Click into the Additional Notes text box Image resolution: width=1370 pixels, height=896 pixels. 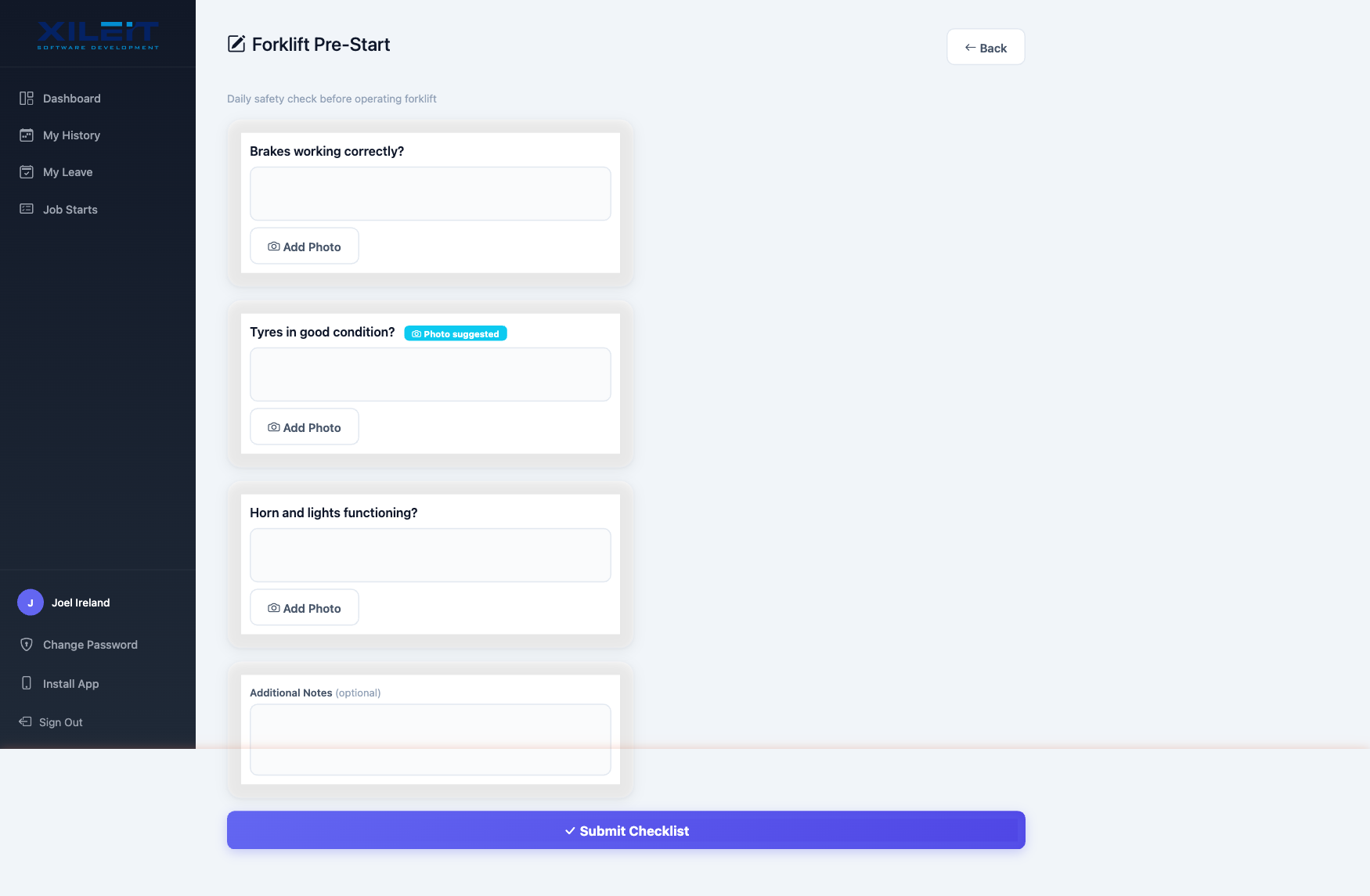pos(430,739)
